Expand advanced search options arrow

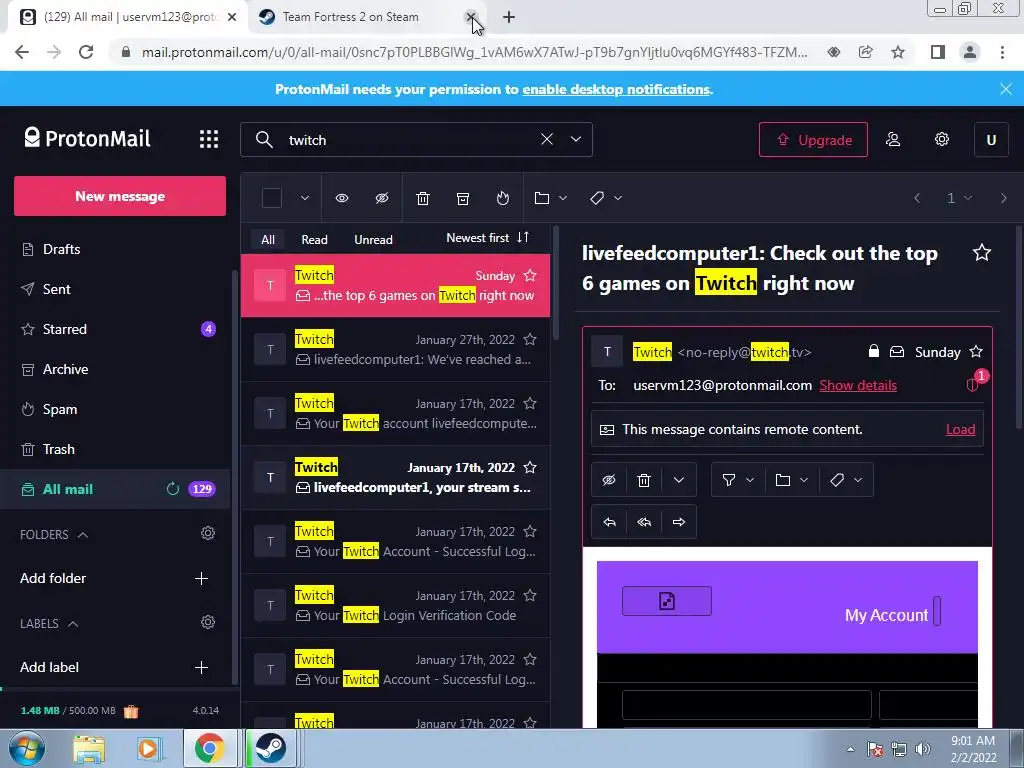(x=575, y=139)
